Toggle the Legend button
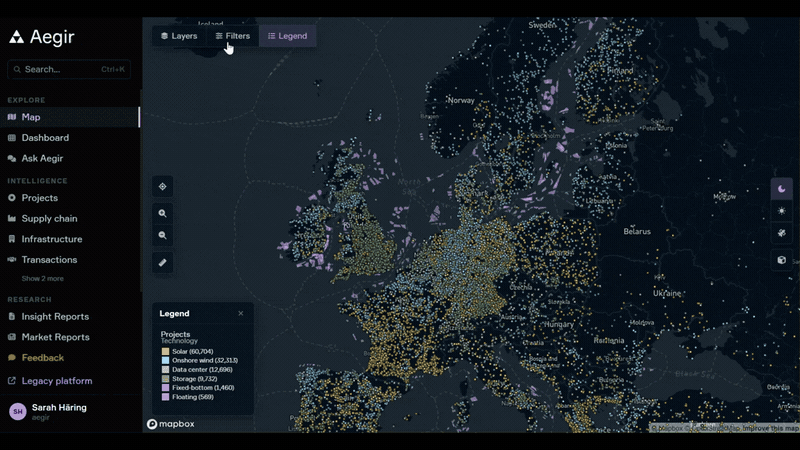The image size is (800, 450). coord(288,36)
